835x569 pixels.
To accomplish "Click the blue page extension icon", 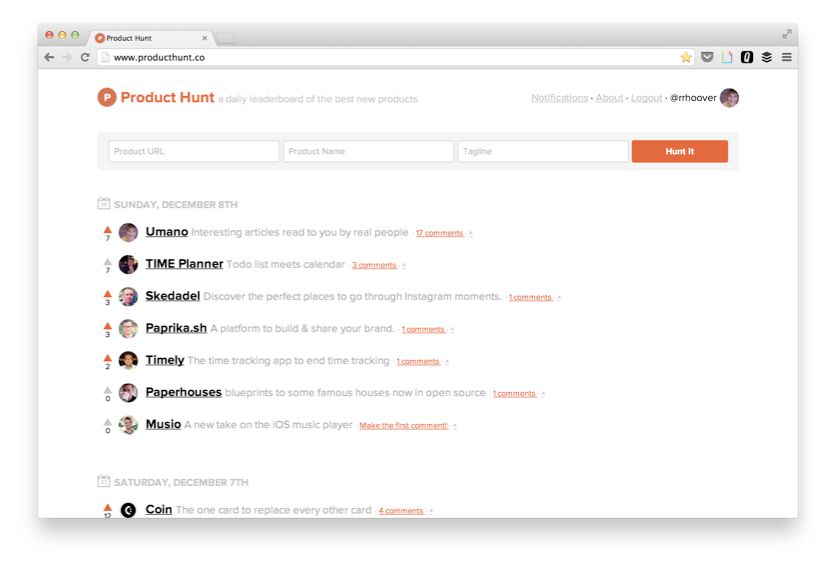I will (x=727, y=57).
